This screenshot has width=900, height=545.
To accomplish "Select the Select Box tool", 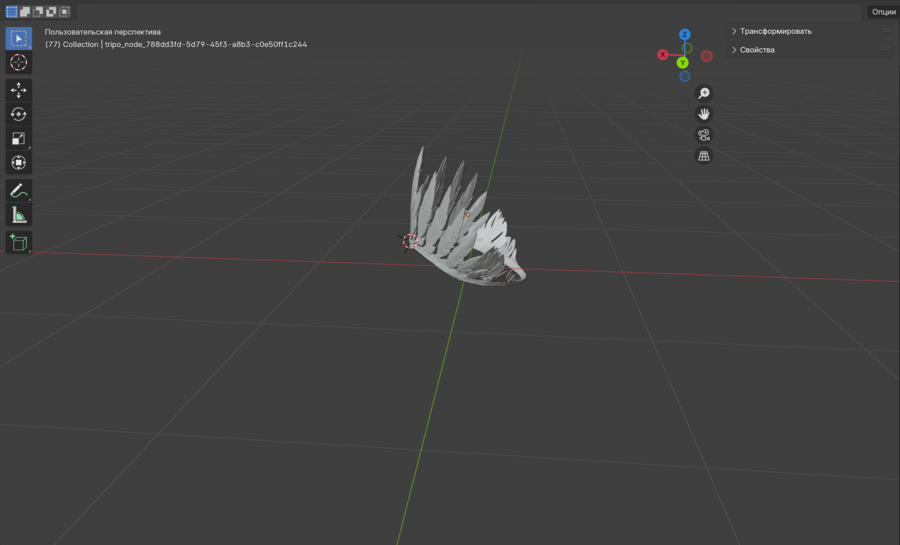I will click(18, 39).
